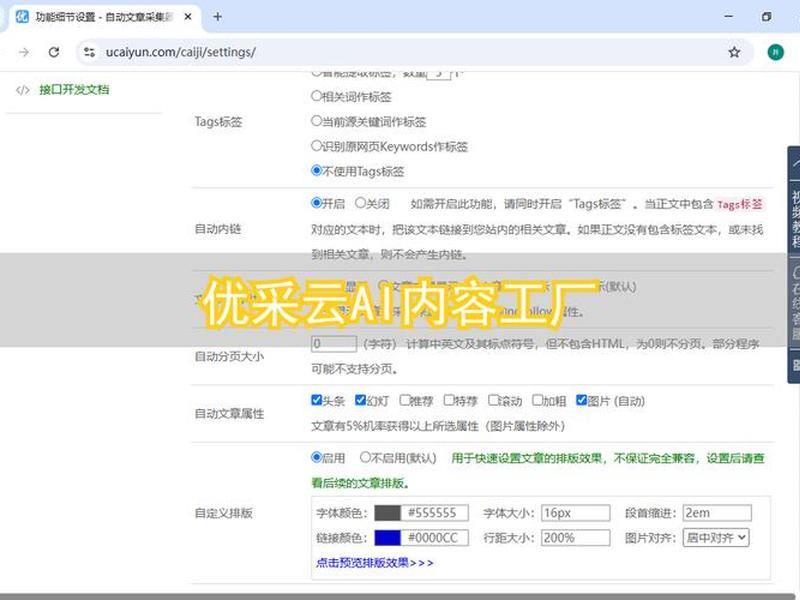
Task: Click the 段首缩进 2em input
Action: tap(717, 513)
